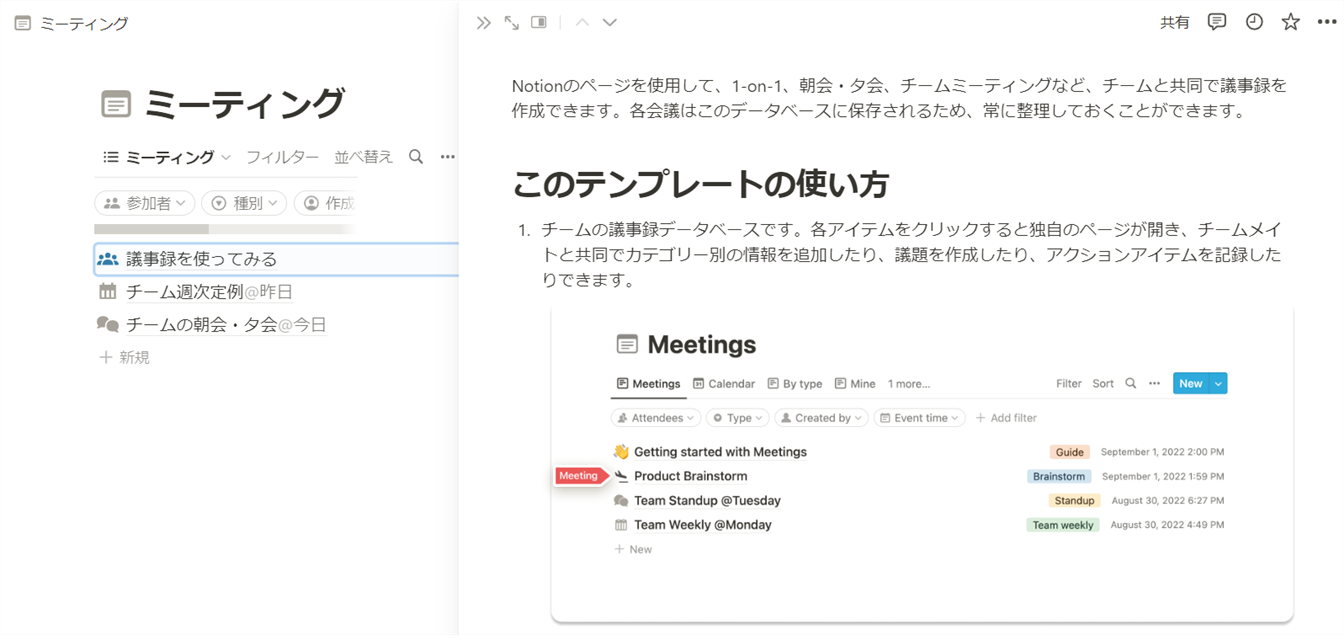Switch to side peek layout icon
1344x644 pixels.
pos(538,22)
